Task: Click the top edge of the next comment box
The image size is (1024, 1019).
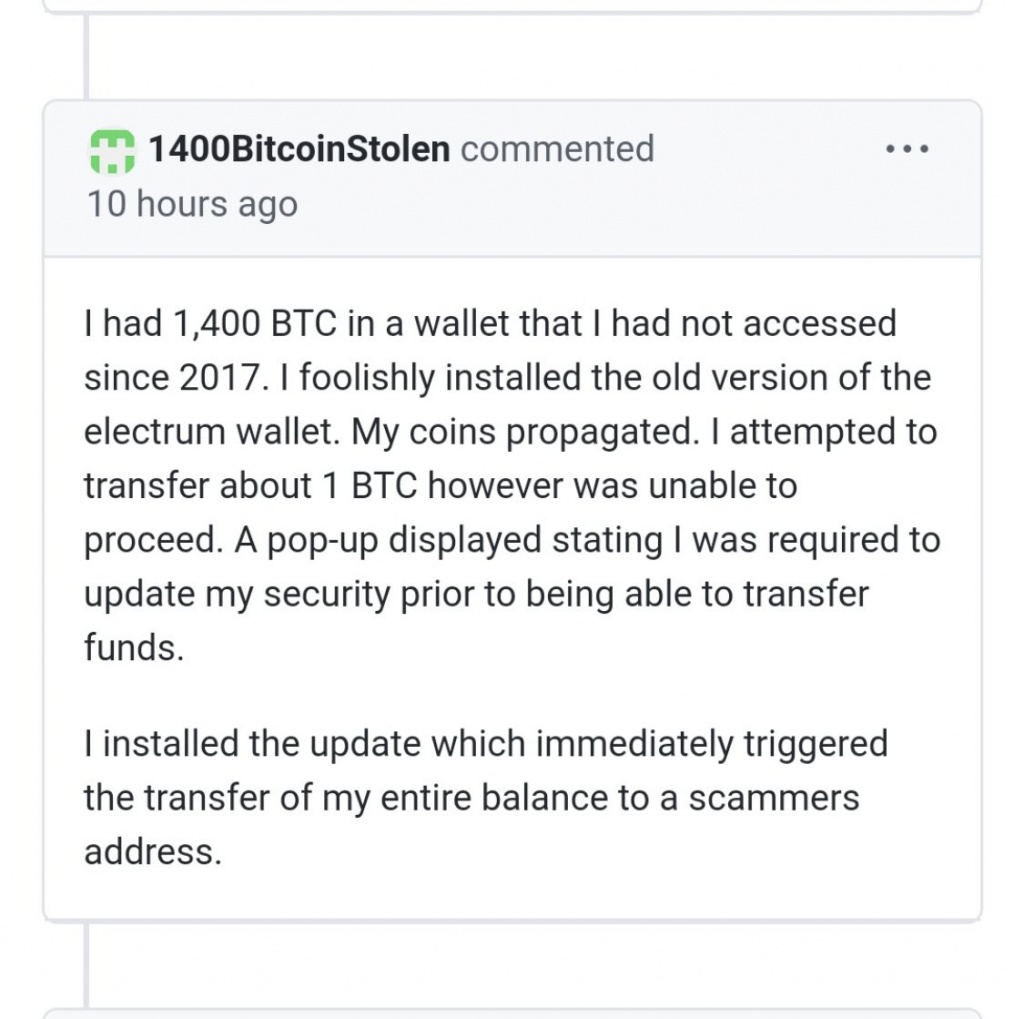Action: (512, 1012)
